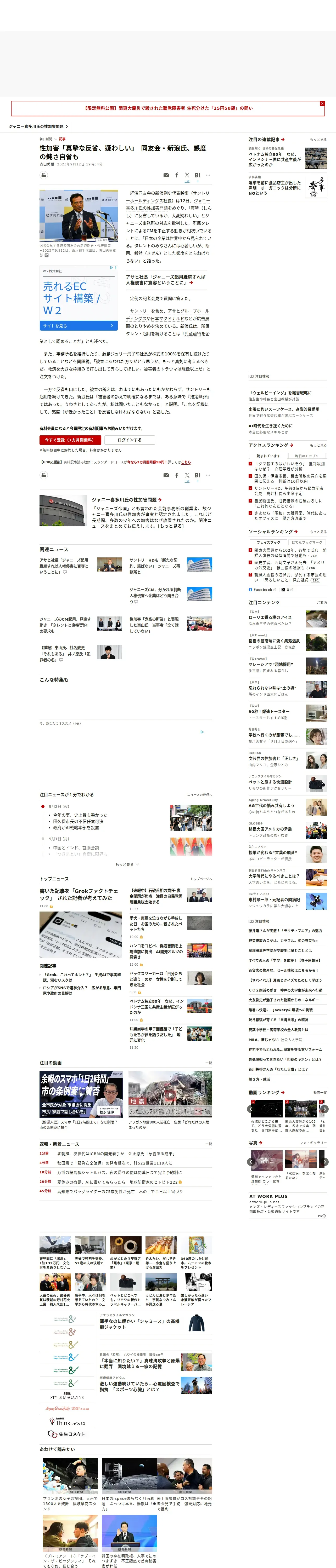Expand breadcrumb ジャニー喜多川氏の性加害問題 chevron

point(66,126)
